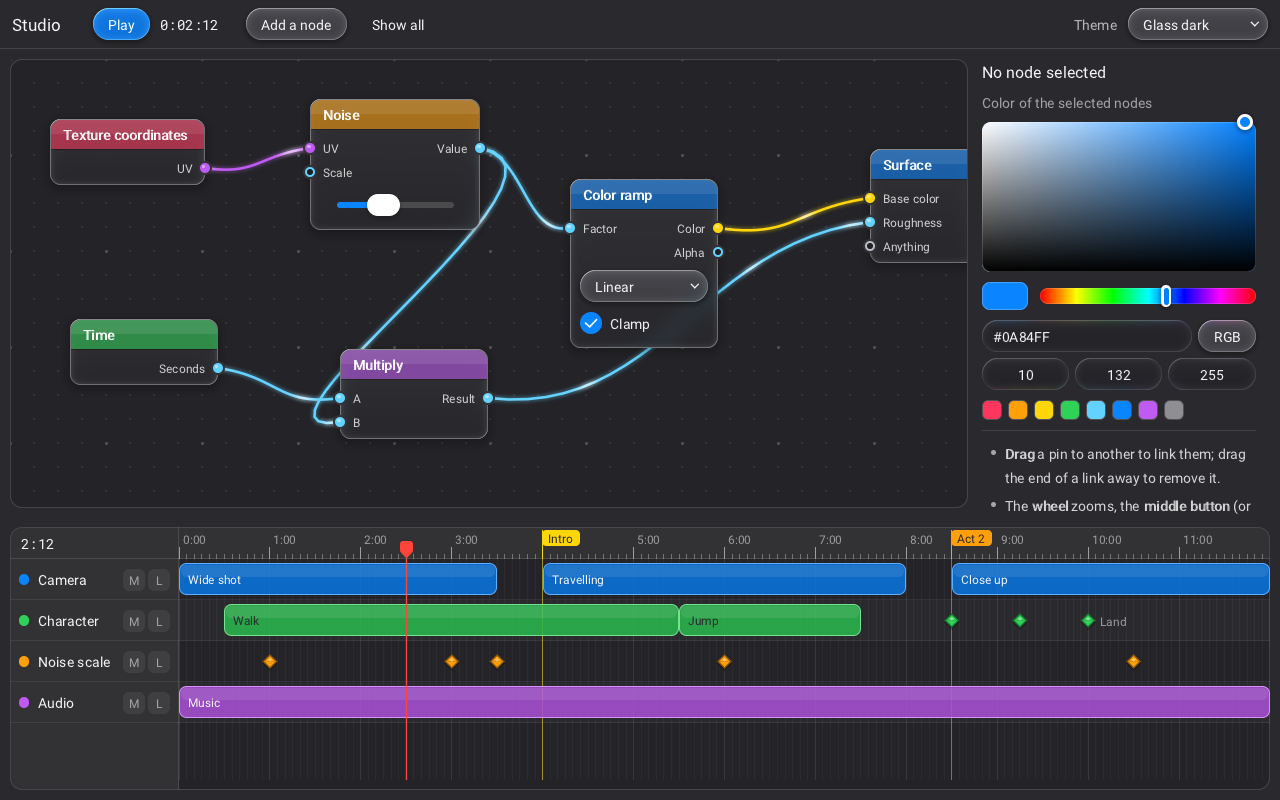Click the Add a node button
The width and height of the screenshot is (1280, 800).
pos(296,25)
